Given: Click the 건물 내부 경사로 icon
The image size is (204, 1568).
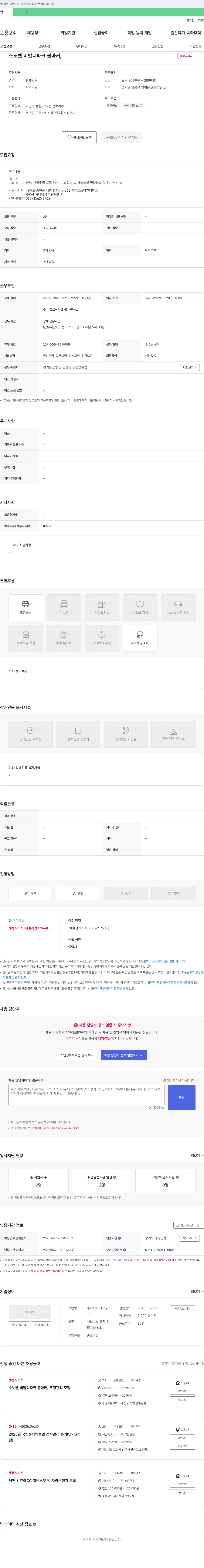Looking at the screenshot, I should (174, 734).
